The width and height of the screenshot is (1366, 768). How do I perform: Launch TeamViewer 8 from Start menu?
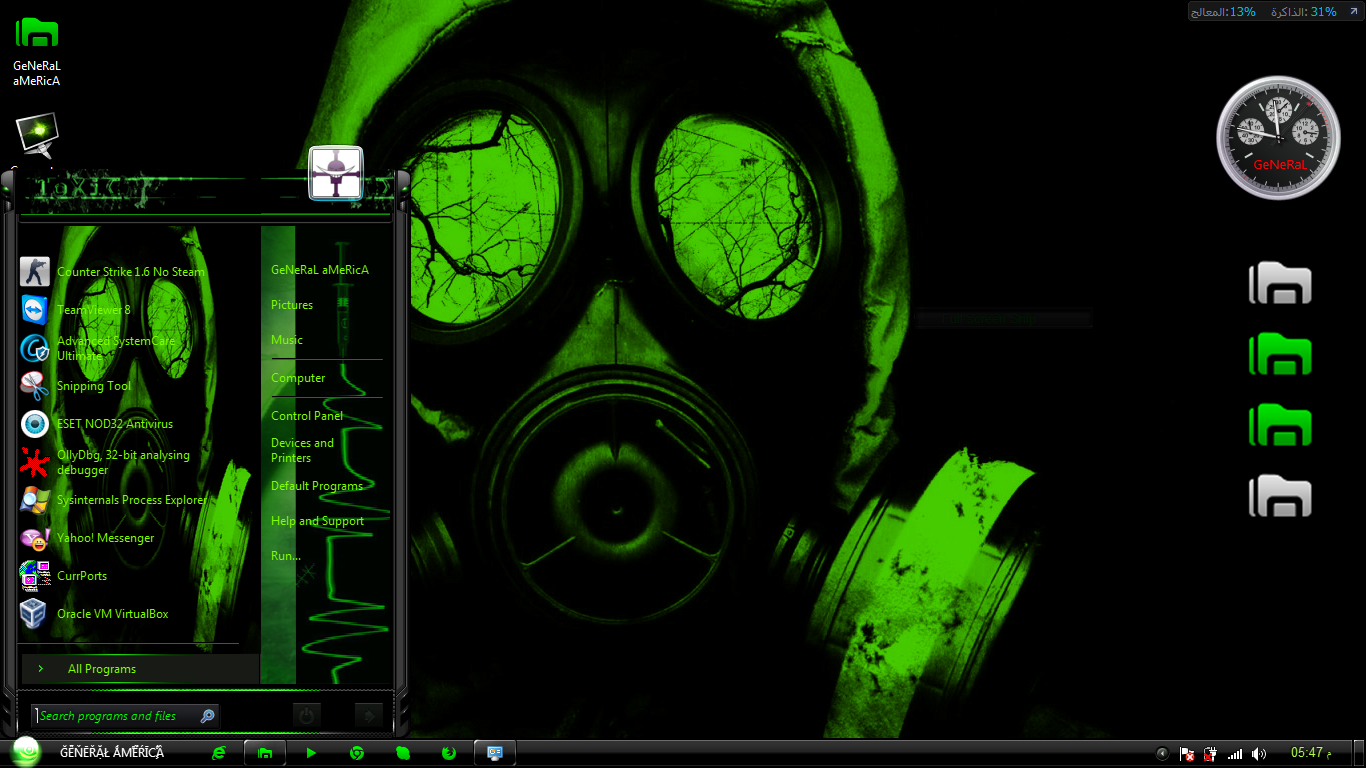[93, 310]
